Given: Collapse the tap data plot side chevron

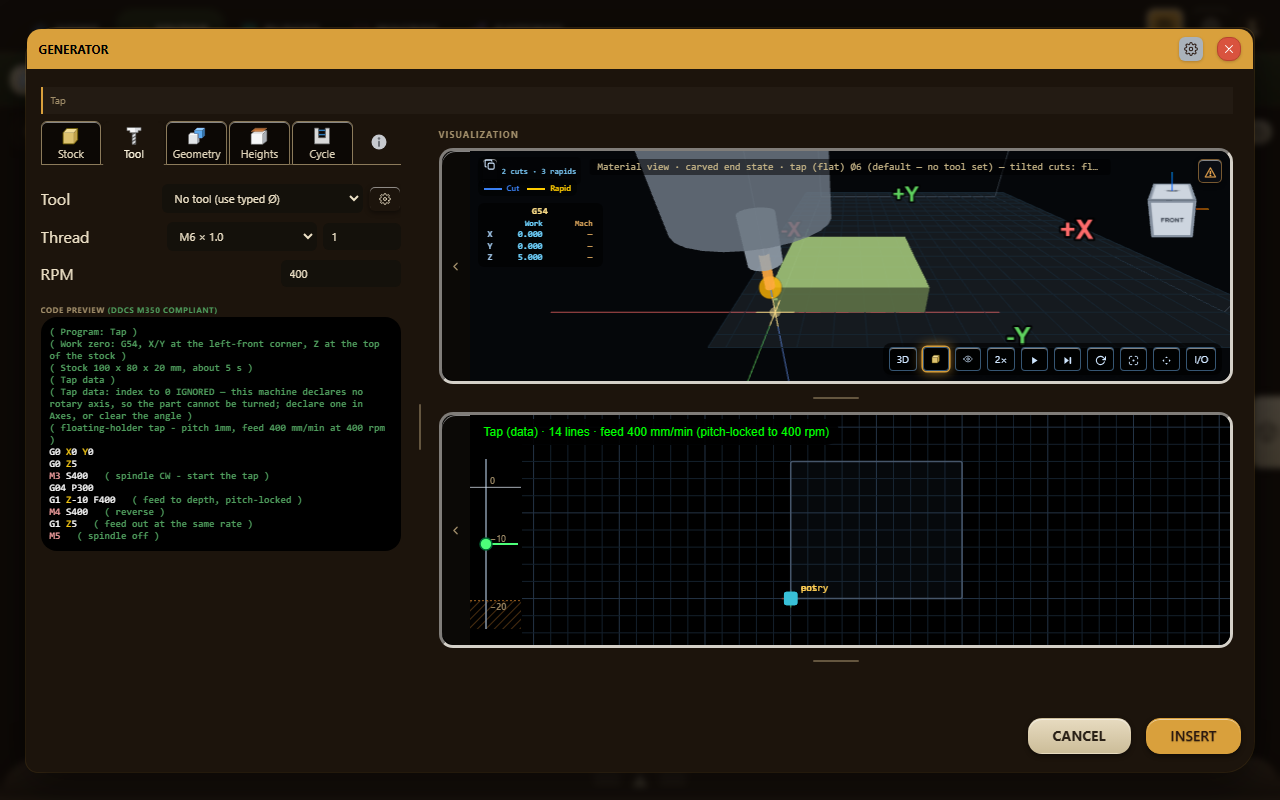Looking at the screenshot, I should [x=456, y=530].
